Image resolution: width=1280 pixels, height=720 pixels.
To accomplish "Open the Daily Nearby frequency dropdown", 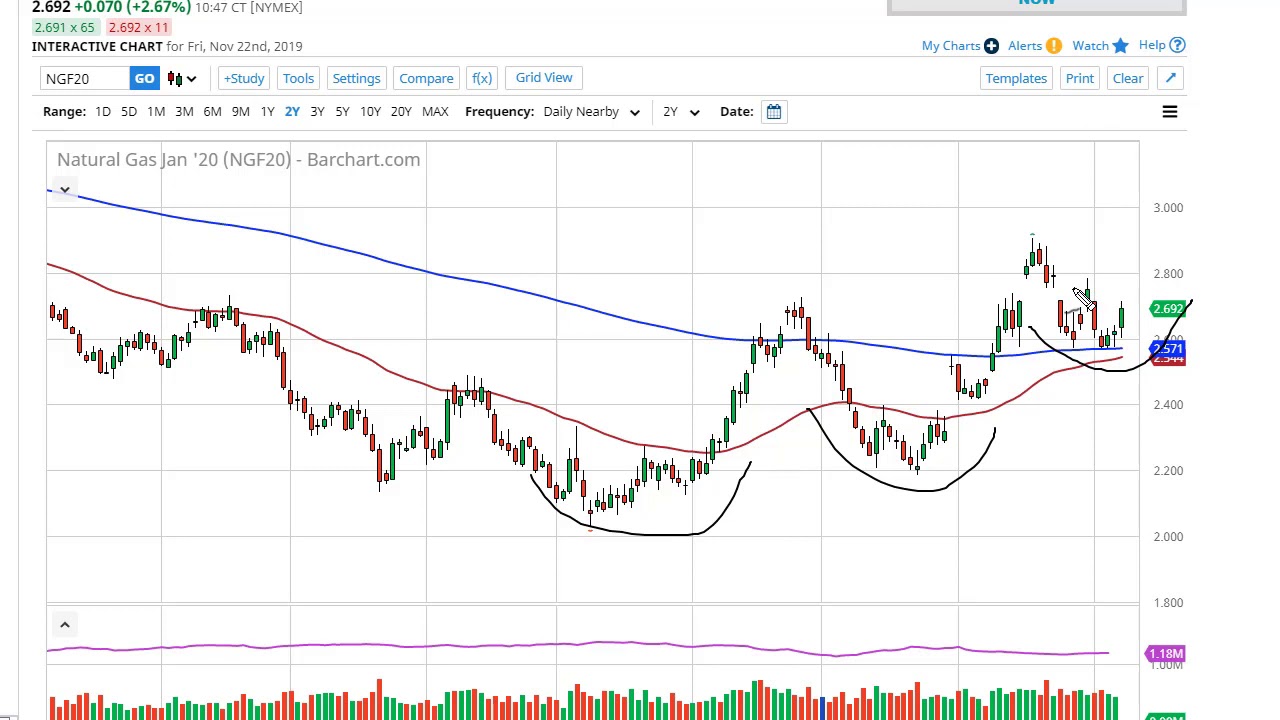I will pyautogui.click(x=591, y=111).
